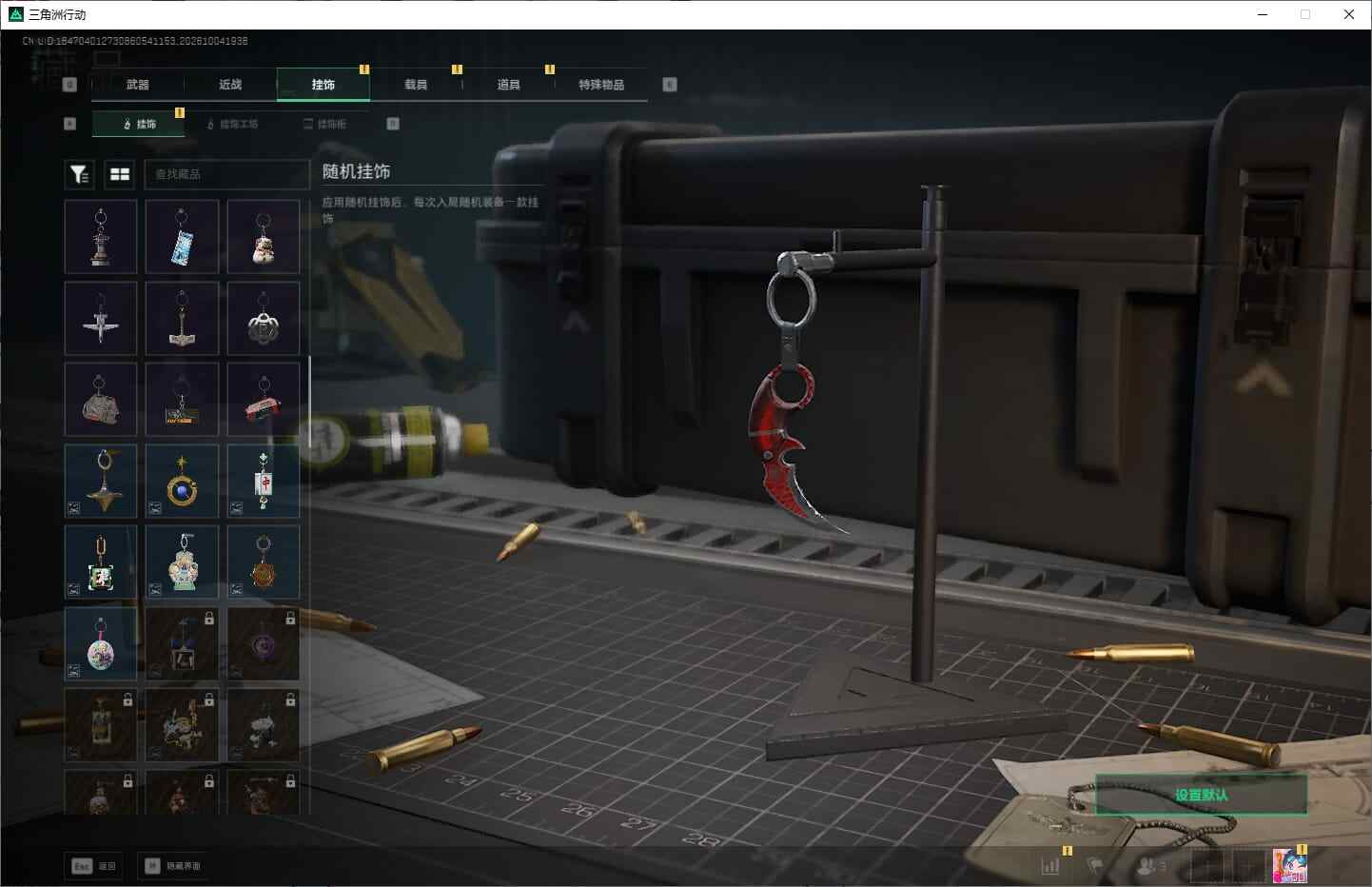1372x887 pixels.
Task: Toggle the 隐藏界面 hide interface option
Action: (x=174, y=866)
